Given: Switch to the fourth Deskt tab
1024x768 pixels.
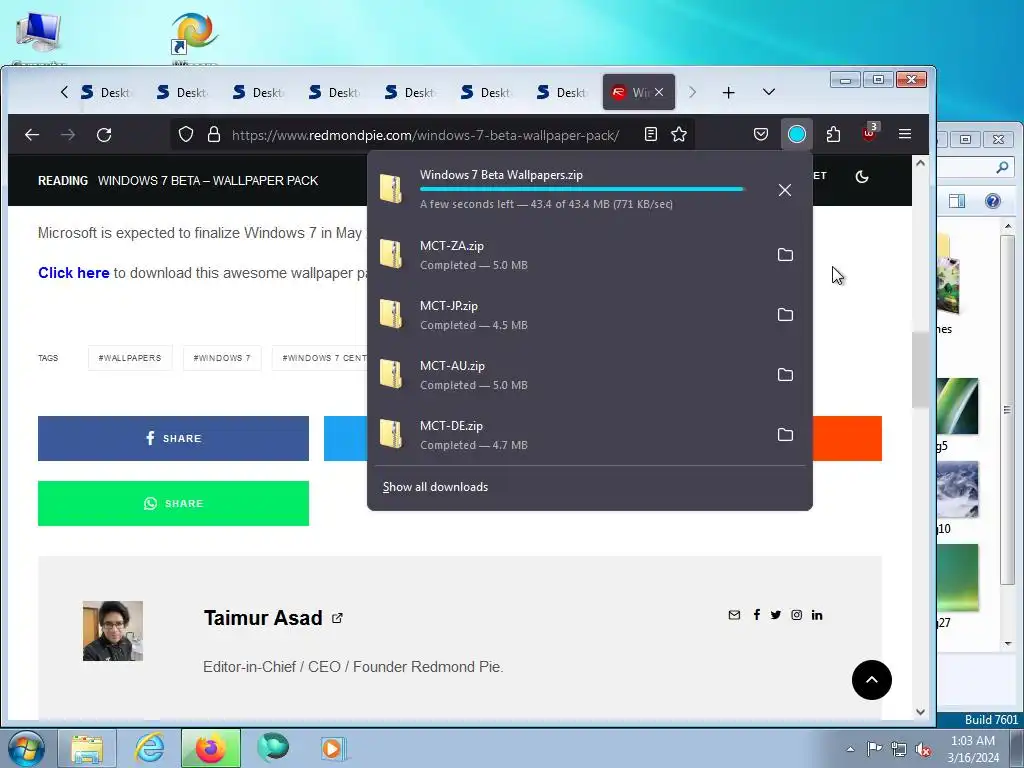Looking at the screenshot, I should click(x=333, y=93).
